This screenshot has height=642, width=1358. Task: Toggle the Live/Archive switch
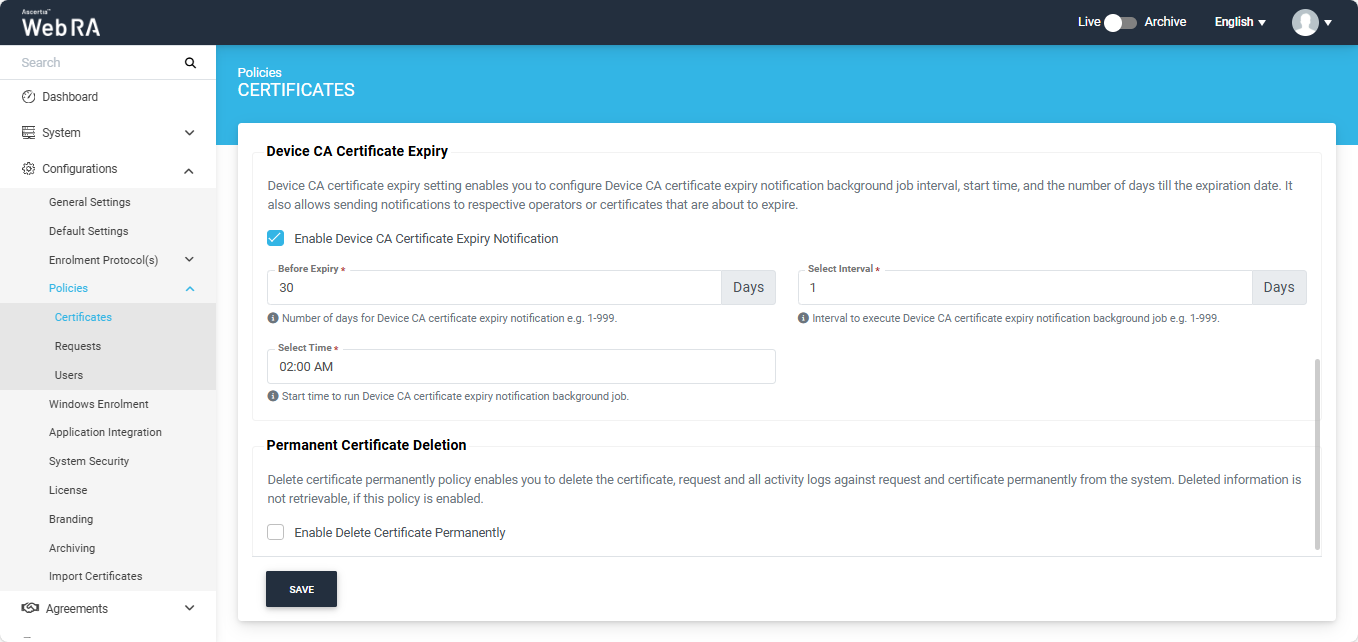pos(1120,22)
